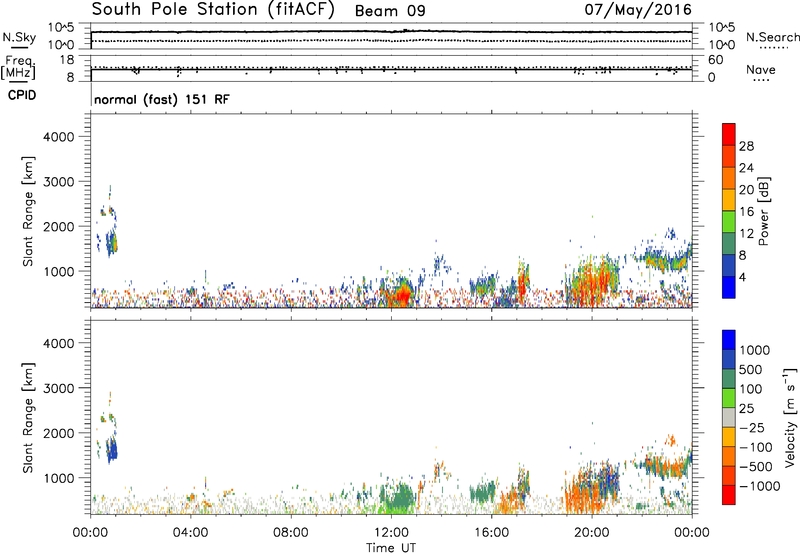The image size is (800, 554).
Task: Click the "Slant Range [km]" label of power panel
Action: (28, 211)
